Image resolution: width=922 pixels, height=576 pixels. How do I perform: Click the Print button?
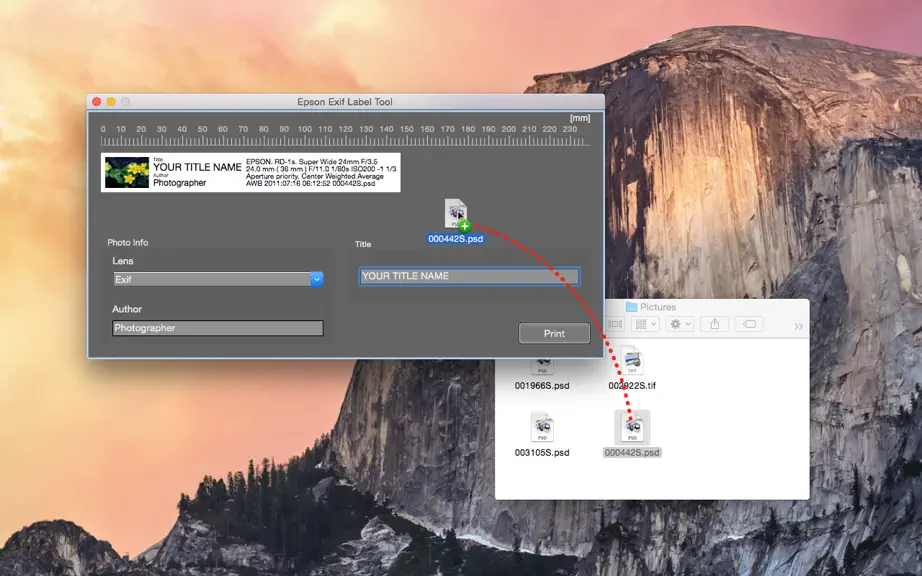[554, 333]
